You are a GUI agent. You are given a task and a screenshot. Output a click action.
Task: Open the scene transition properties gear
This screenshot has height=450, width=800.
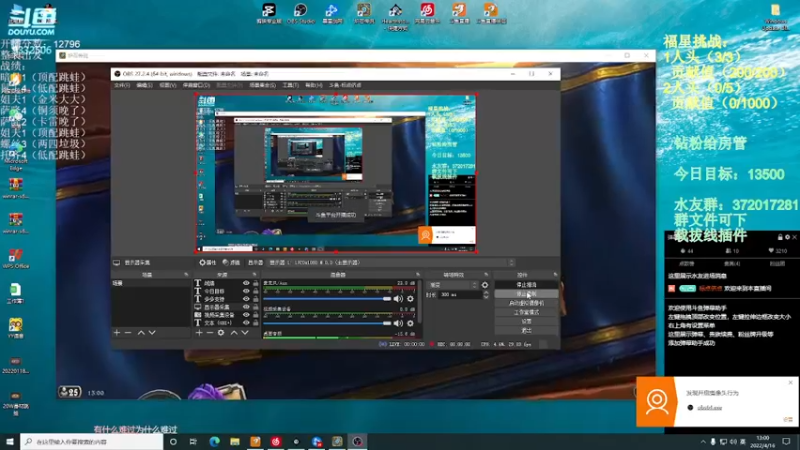485,285
